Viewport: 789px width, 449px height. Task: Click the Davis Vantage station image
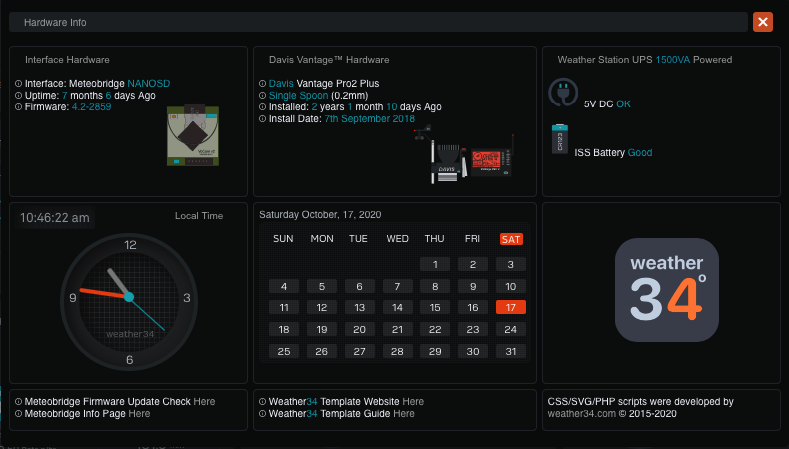(x=463, y=156)
